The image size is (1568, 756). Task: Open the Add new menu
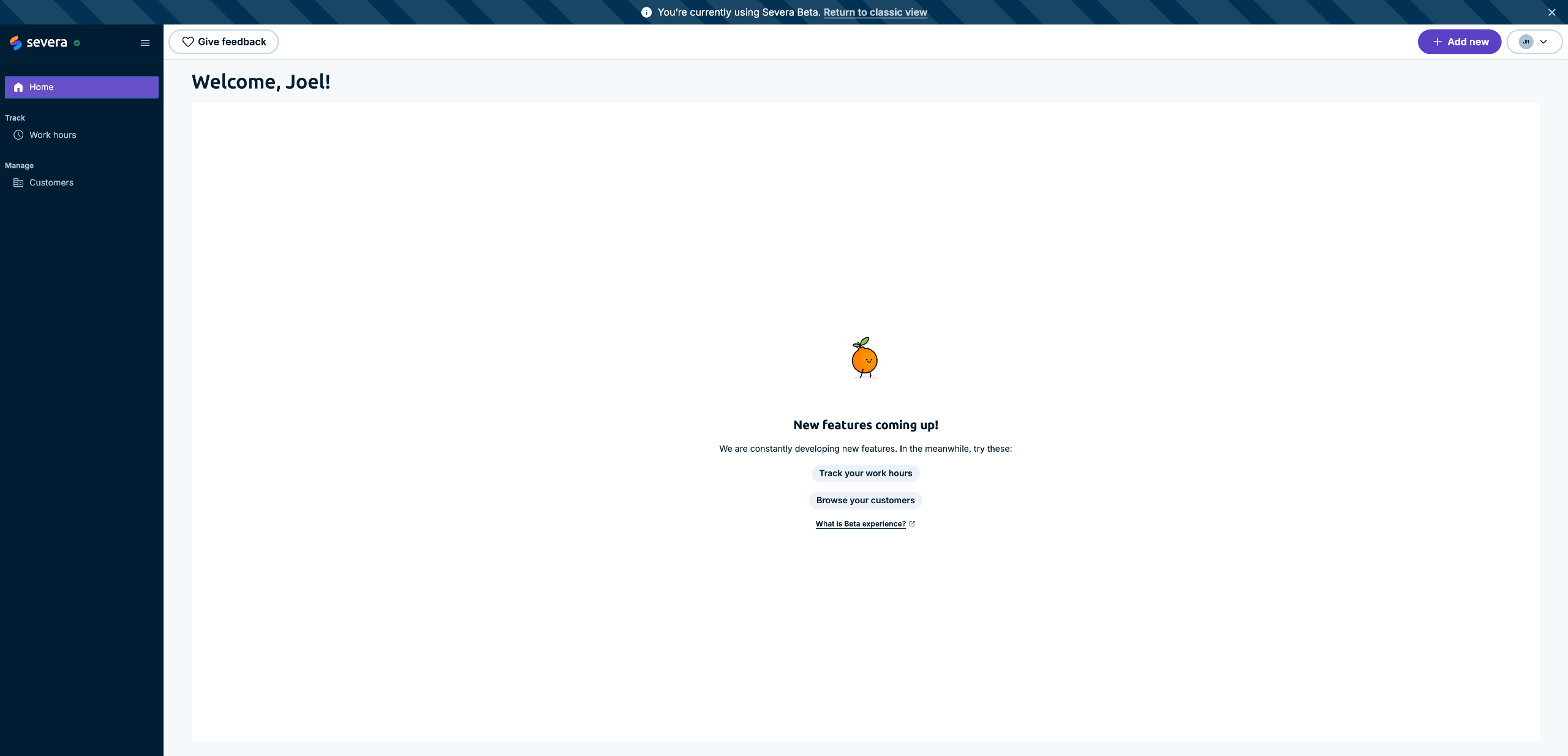(x=1459, y=42)
